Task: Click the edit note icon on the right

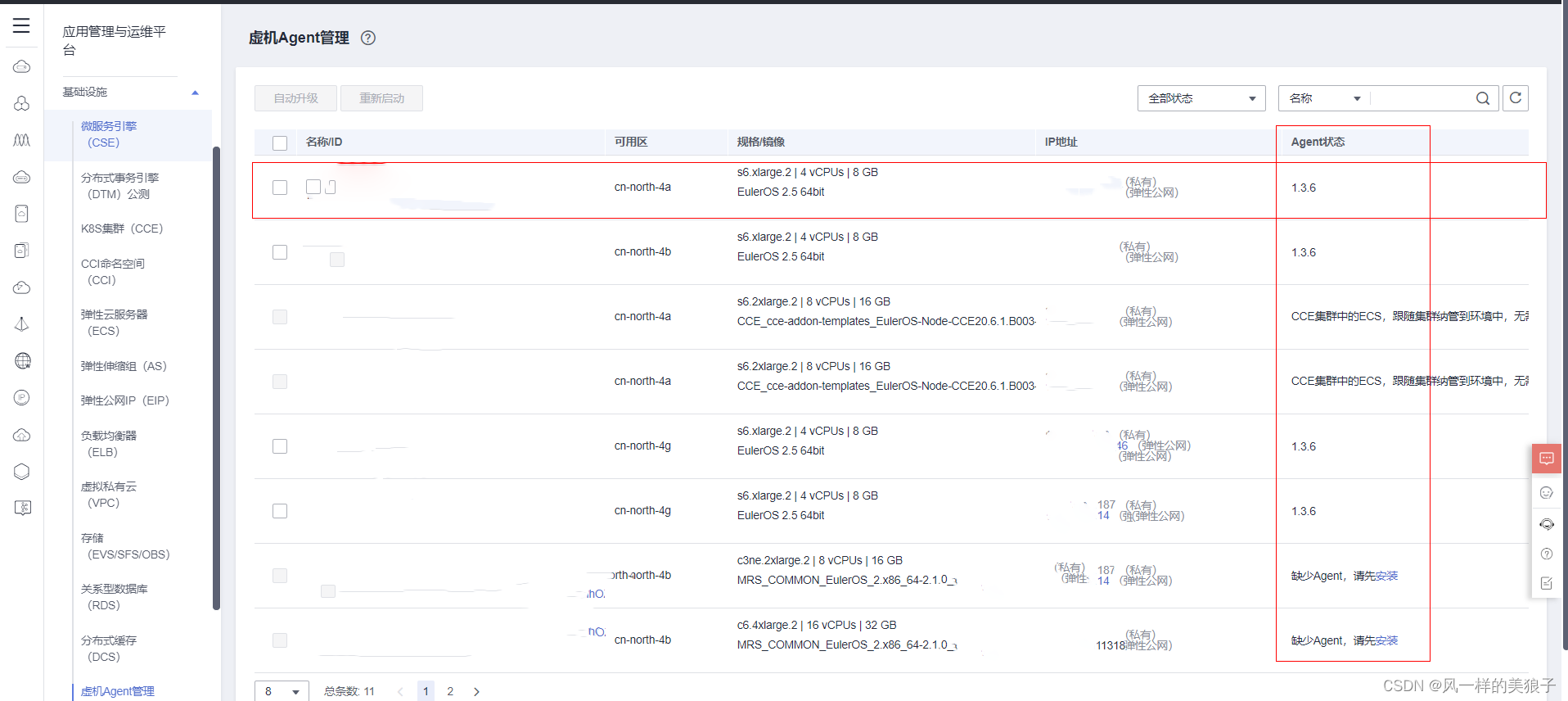Action: tap(1547, 583)
